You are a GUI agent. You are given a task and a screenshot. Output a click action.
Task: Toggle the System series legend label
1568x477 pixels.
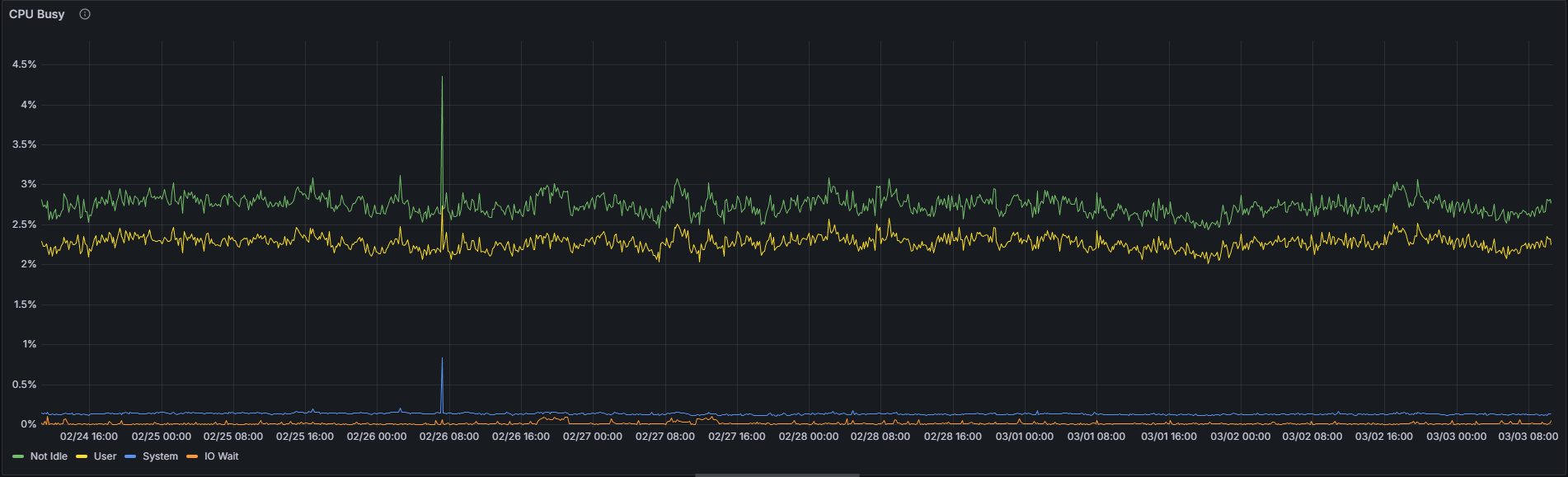click(x=160, y=456)
